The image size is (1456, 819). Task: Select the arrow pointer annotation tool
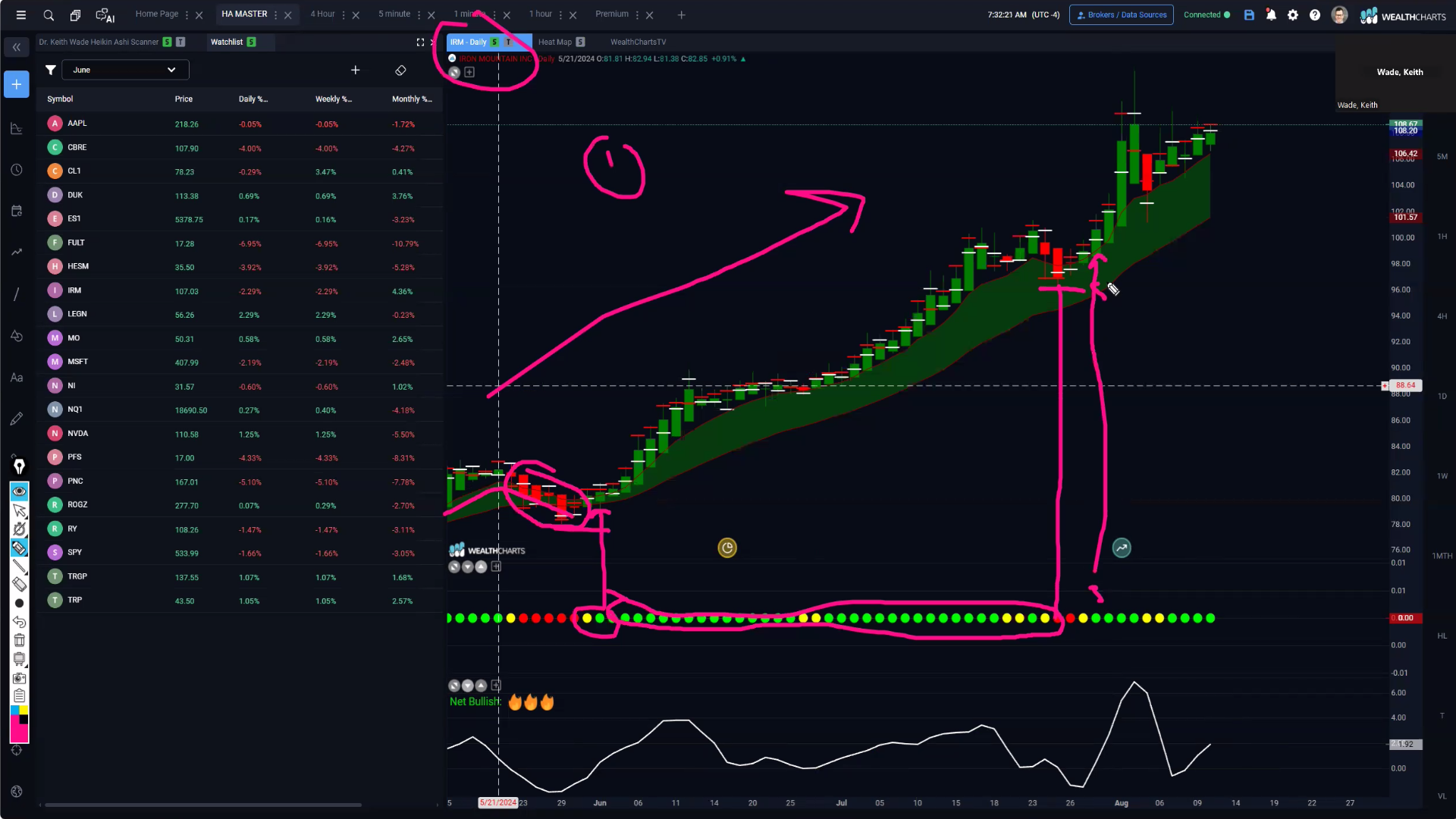[x=19, y=510]
